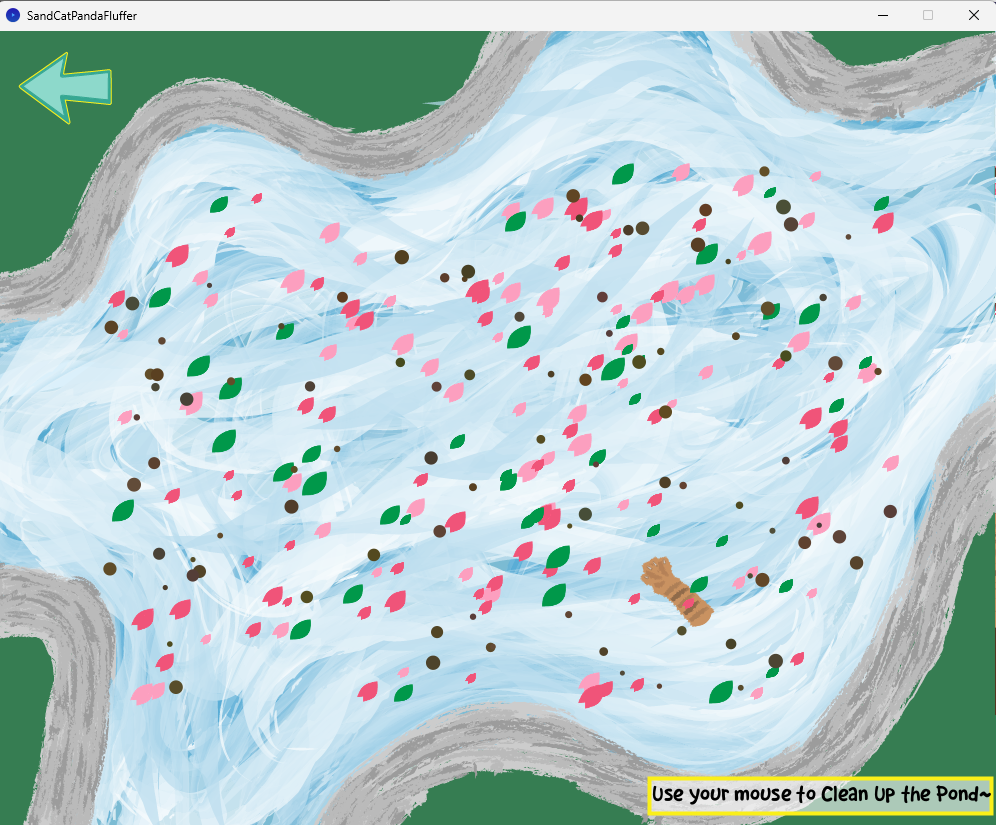Image resolution: width=996 pixels, height=825 pixels.
Task: Minimize the SandCatPandaFluffer window
Action: pyautogui.click(x=882, y=15)
